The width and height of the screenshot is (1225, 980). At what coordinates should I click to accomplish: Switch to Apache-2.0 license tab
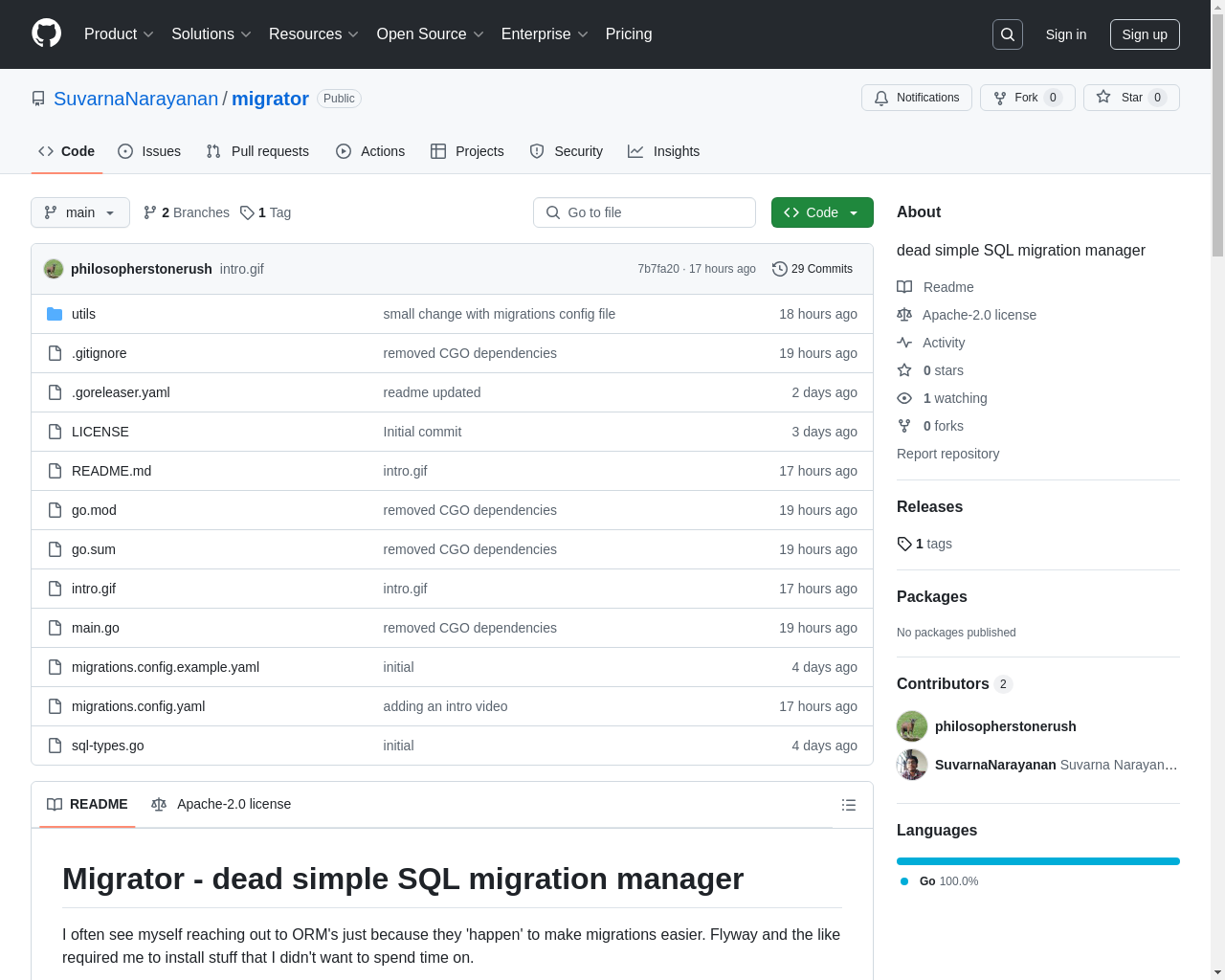pyautogui.click(x=221, y=804)
